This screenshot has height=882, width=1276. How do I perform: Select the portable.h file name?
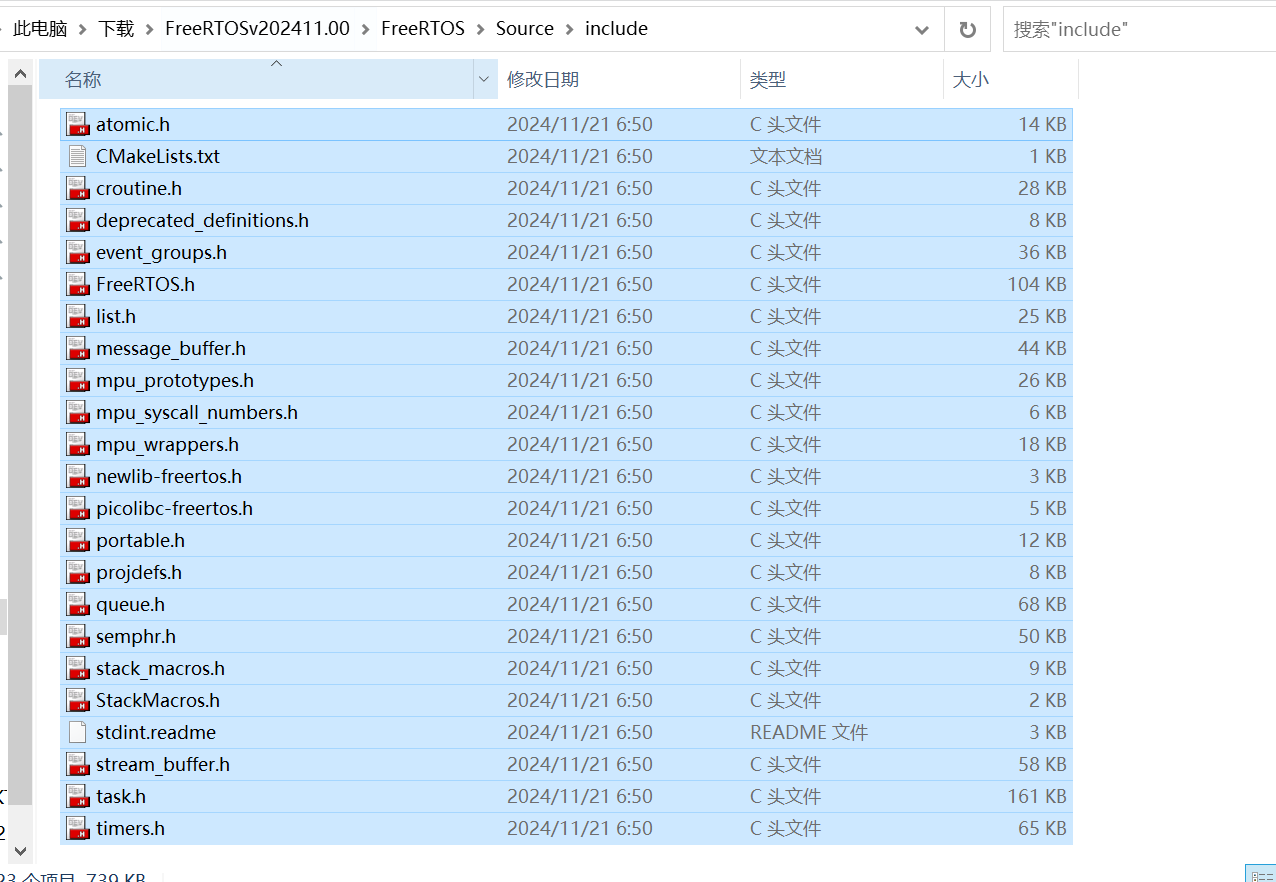point(140,540)
